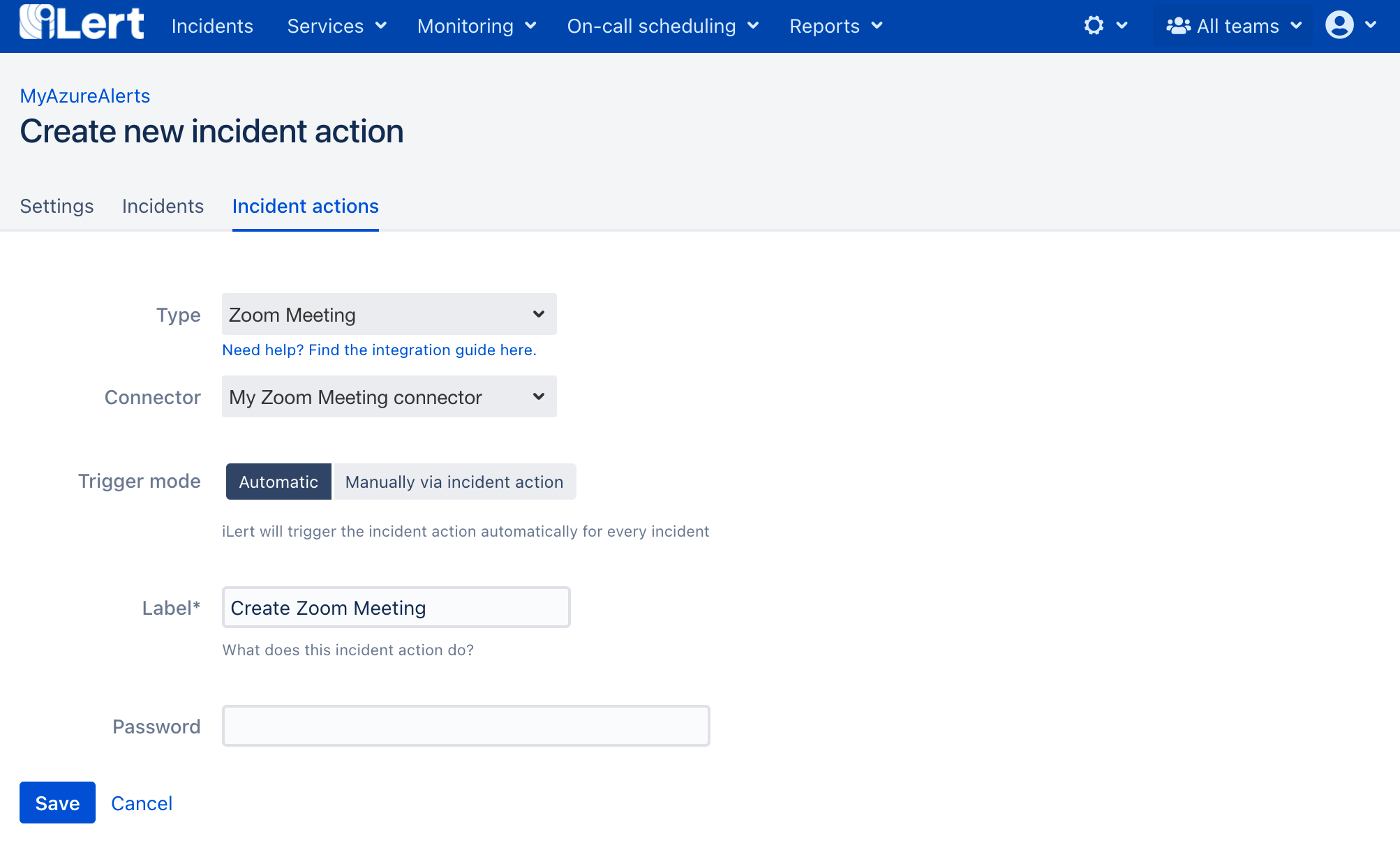Click the user profile avatar icon
The width and height of the screenshot is (1400, 843).
pyautogui.click(x=1339, y=25)
